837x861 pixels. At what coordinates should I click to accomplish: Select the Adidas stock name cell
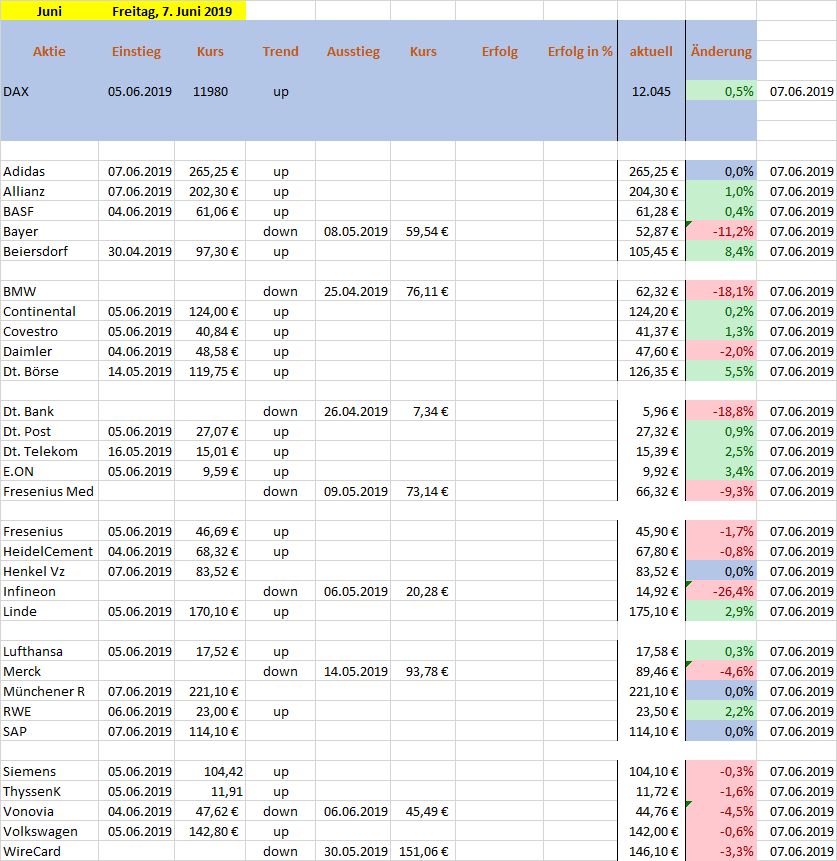(49, 171)
